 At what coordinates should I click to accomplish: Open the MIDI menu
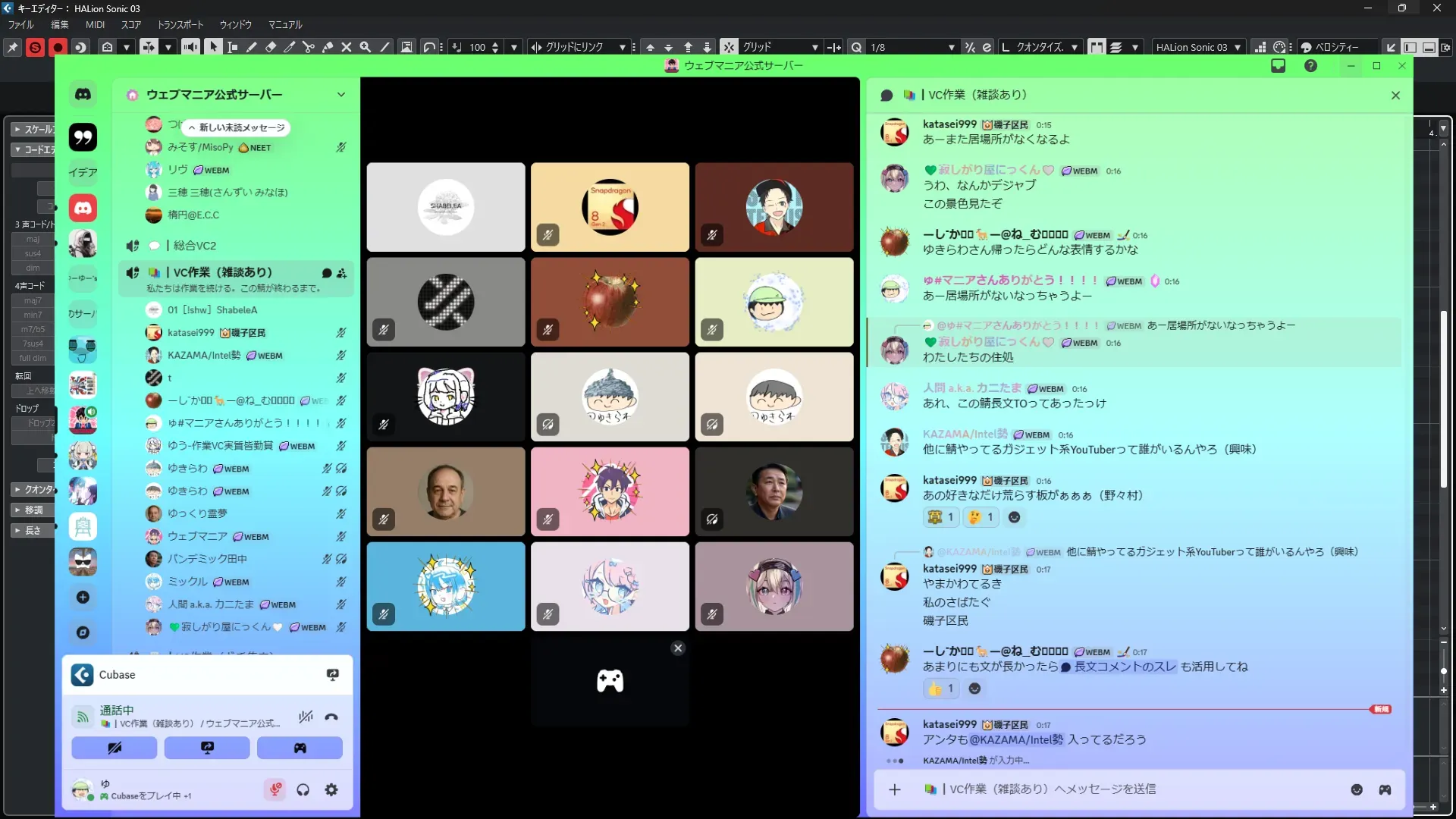click(95, 25)
